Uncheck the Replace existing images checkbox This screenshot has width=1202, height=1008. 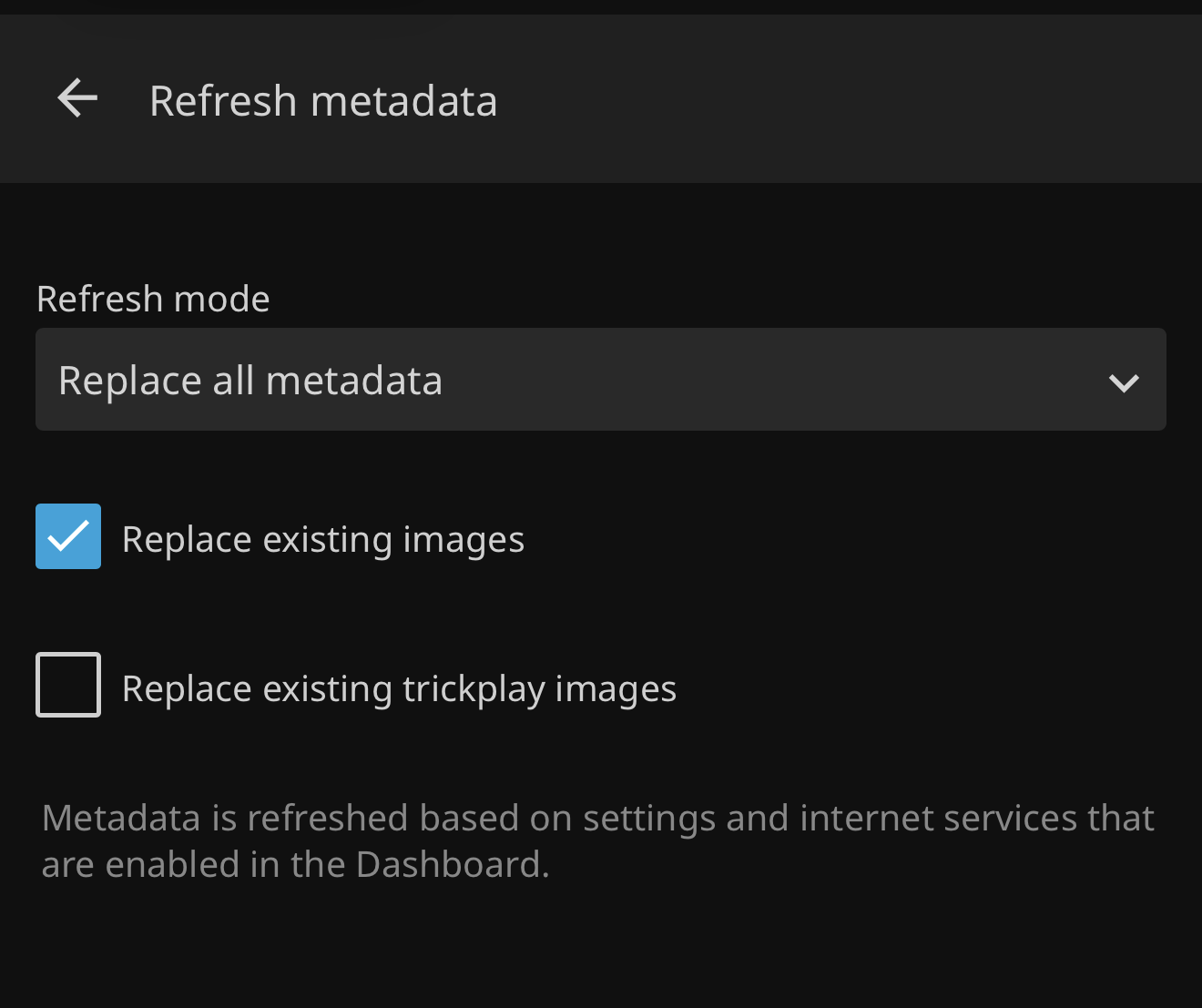[68, 536]
